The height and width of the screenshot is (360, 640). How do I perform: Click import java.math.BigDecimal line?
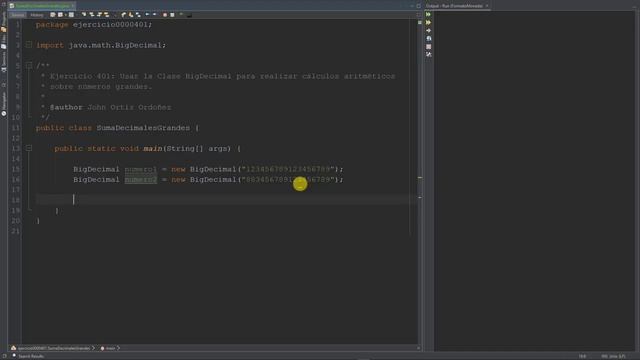tap(101, 45)
